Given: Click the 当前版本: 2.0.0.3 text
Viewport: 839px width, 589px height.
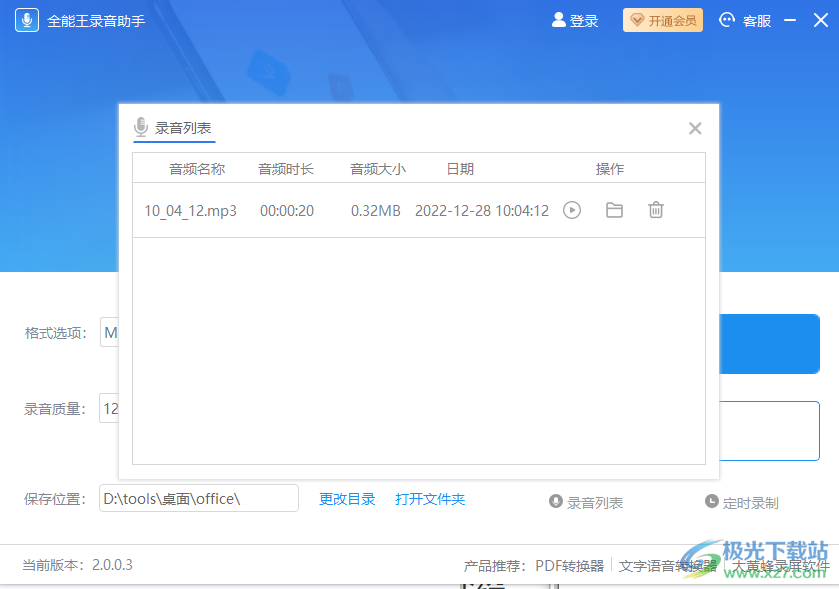Looking at the screenshot, I should click(x=78, y=565).
